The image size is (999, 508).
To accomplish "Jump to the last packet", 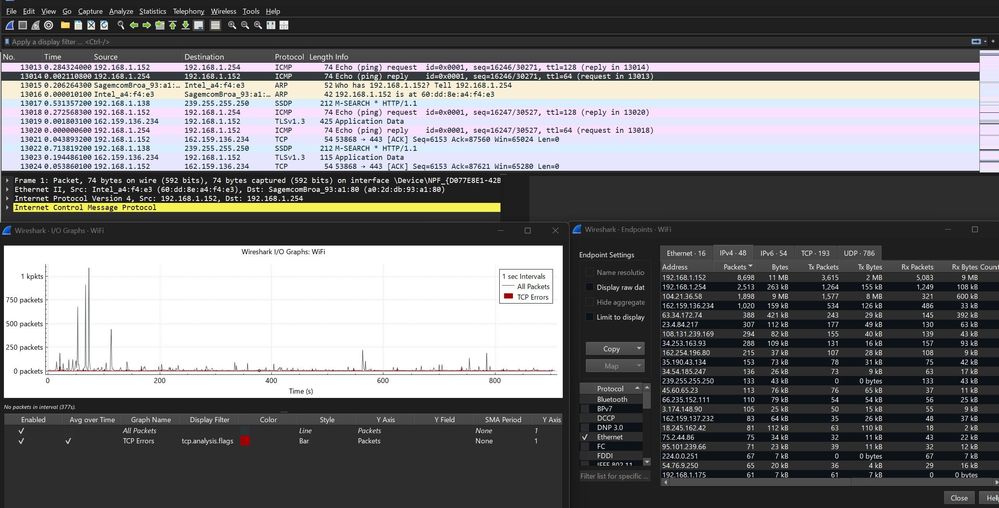I will point(185,25).
